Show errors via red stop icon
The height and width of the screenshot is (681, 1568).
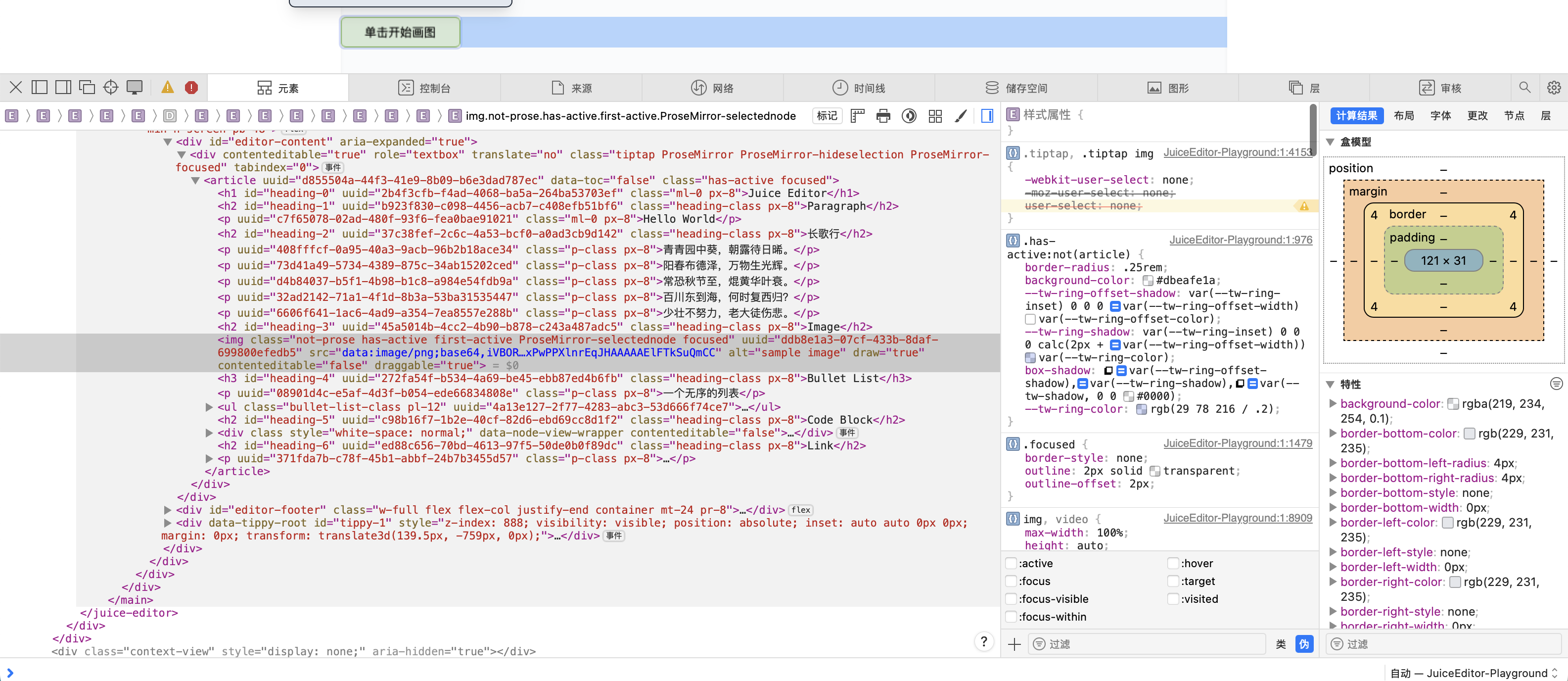191,88
